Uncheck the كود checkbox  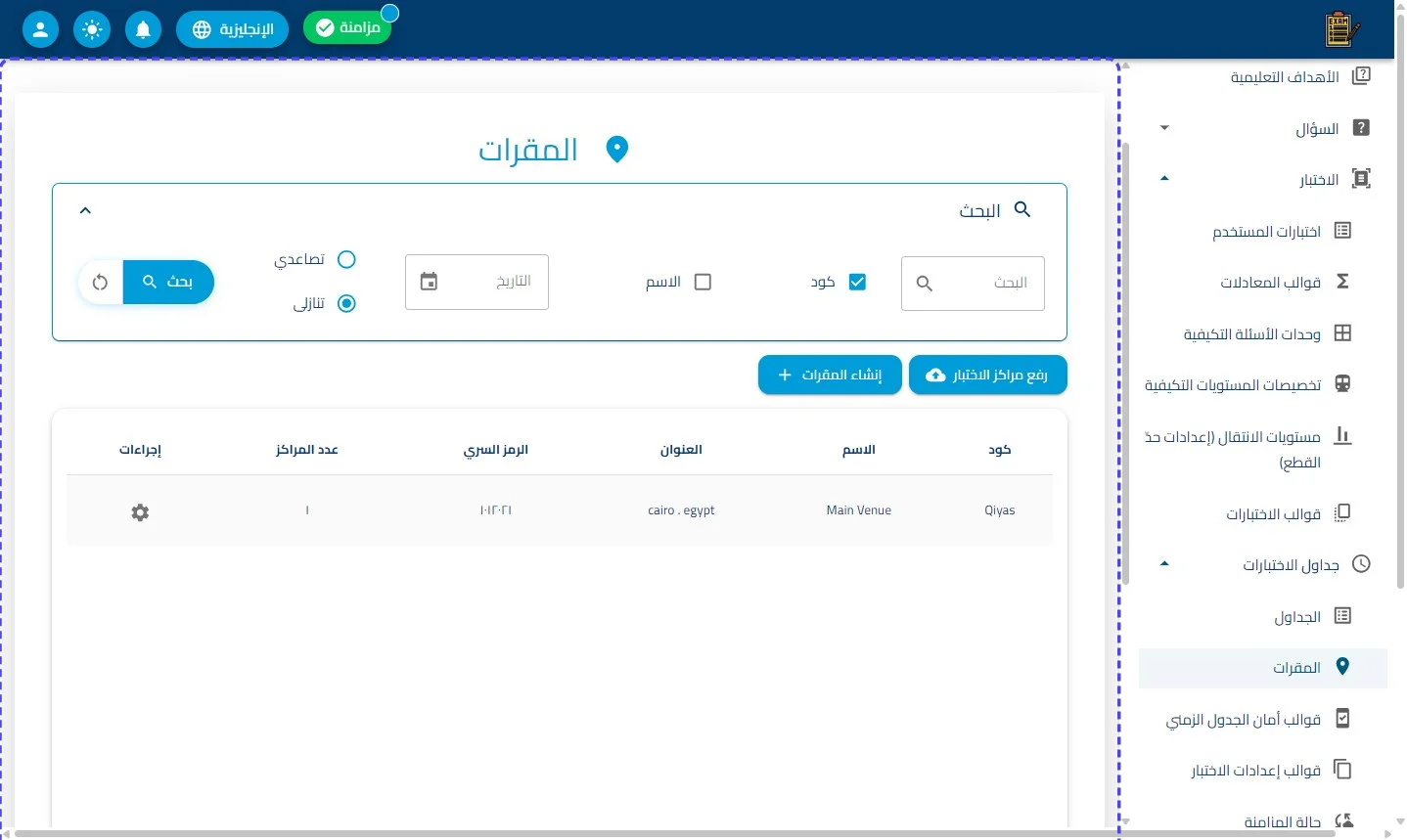pos(857,282)
